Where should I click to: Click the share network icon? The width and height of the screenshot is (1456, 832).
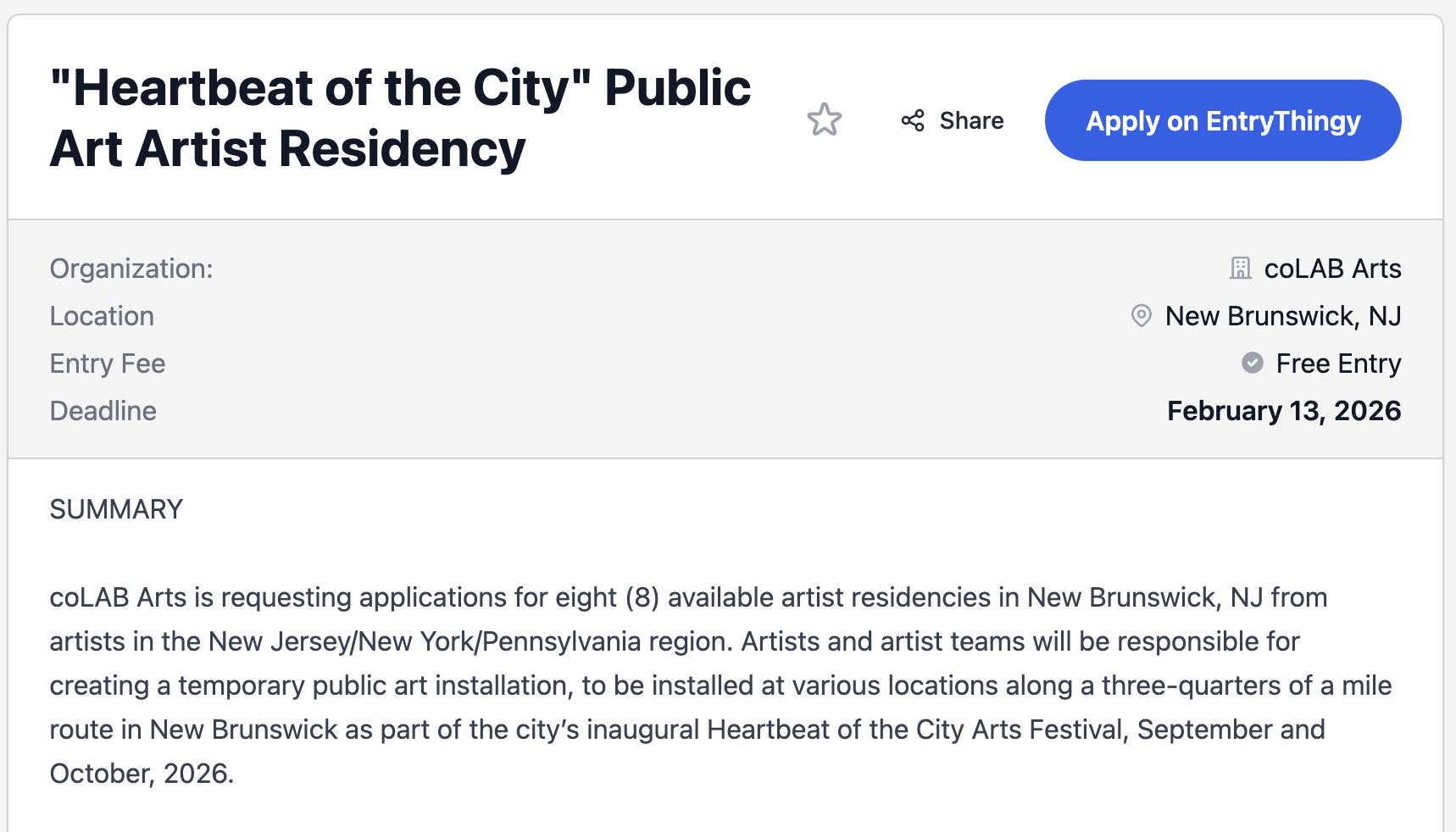[x=913, y=120]
